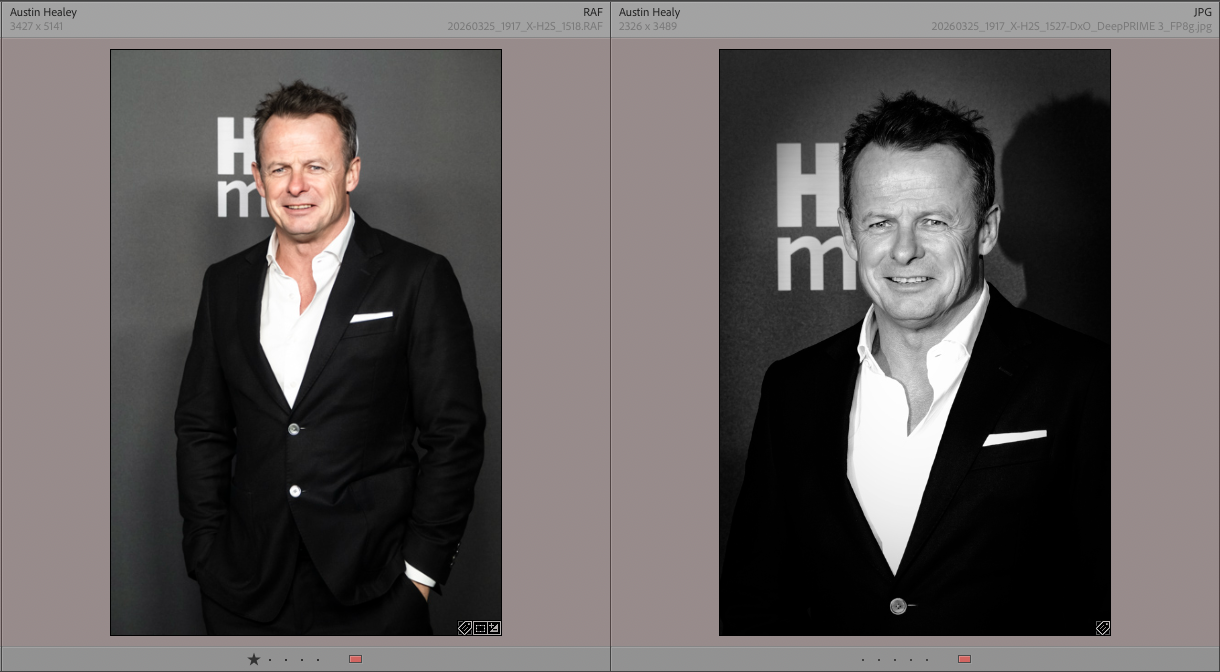The width and height of the screenshot is (1220, 672).
Task: Rate the right black-and-white photo four stars
Action: click(911, 659)
